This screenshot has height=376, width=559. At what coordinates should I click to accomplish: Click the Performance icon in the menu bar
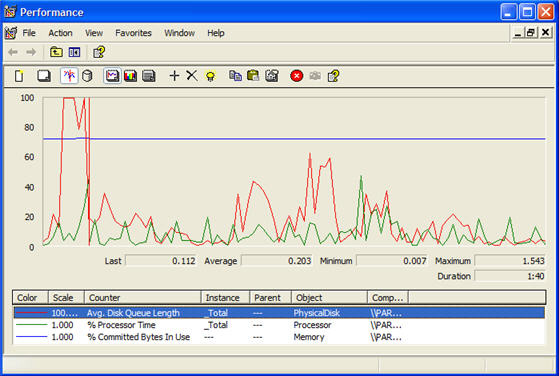point(11,33)
